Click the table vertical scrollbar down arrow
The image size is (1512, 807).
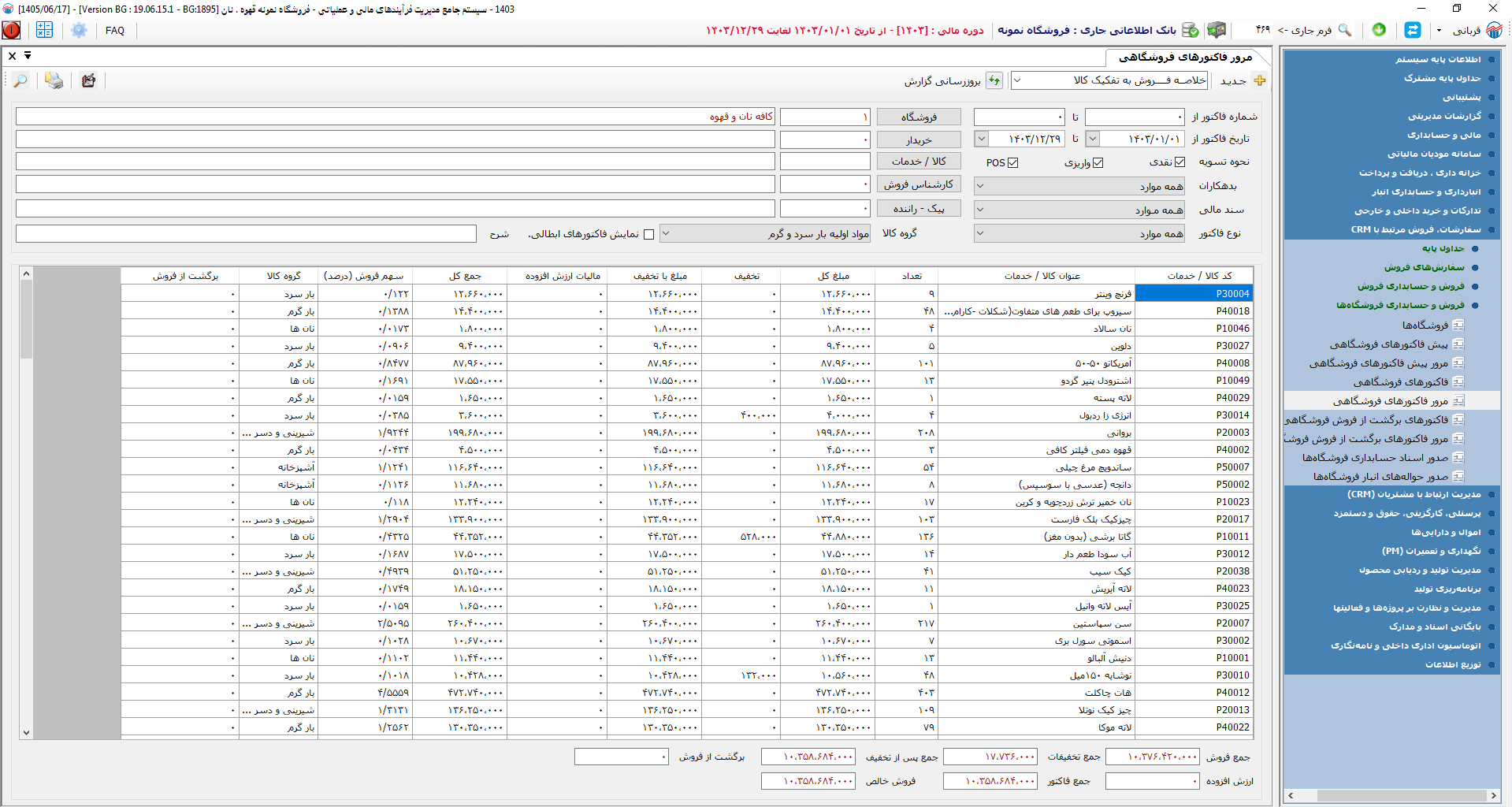pyautogui.click(x=26, y=732)
